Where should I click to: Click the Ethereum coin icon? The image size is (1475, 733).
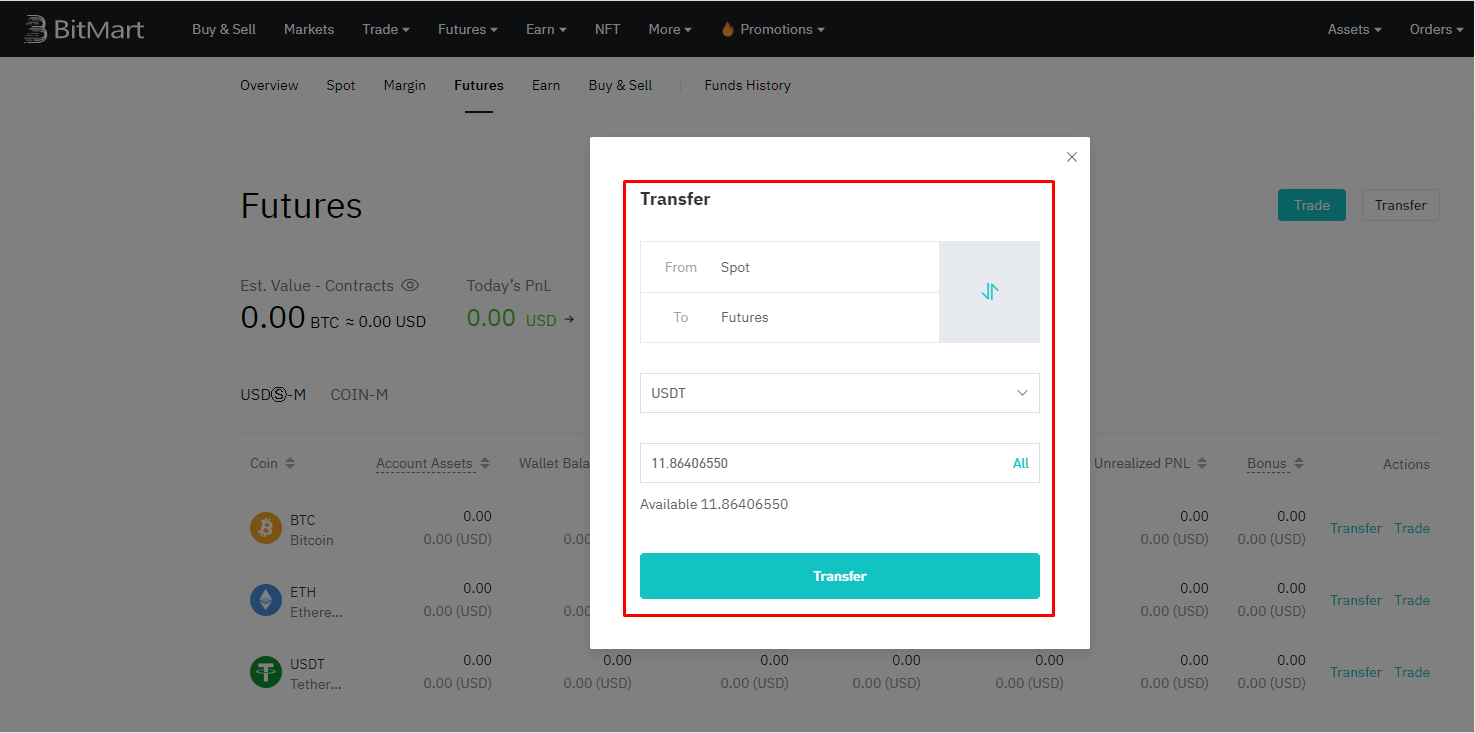click(266, 600)
